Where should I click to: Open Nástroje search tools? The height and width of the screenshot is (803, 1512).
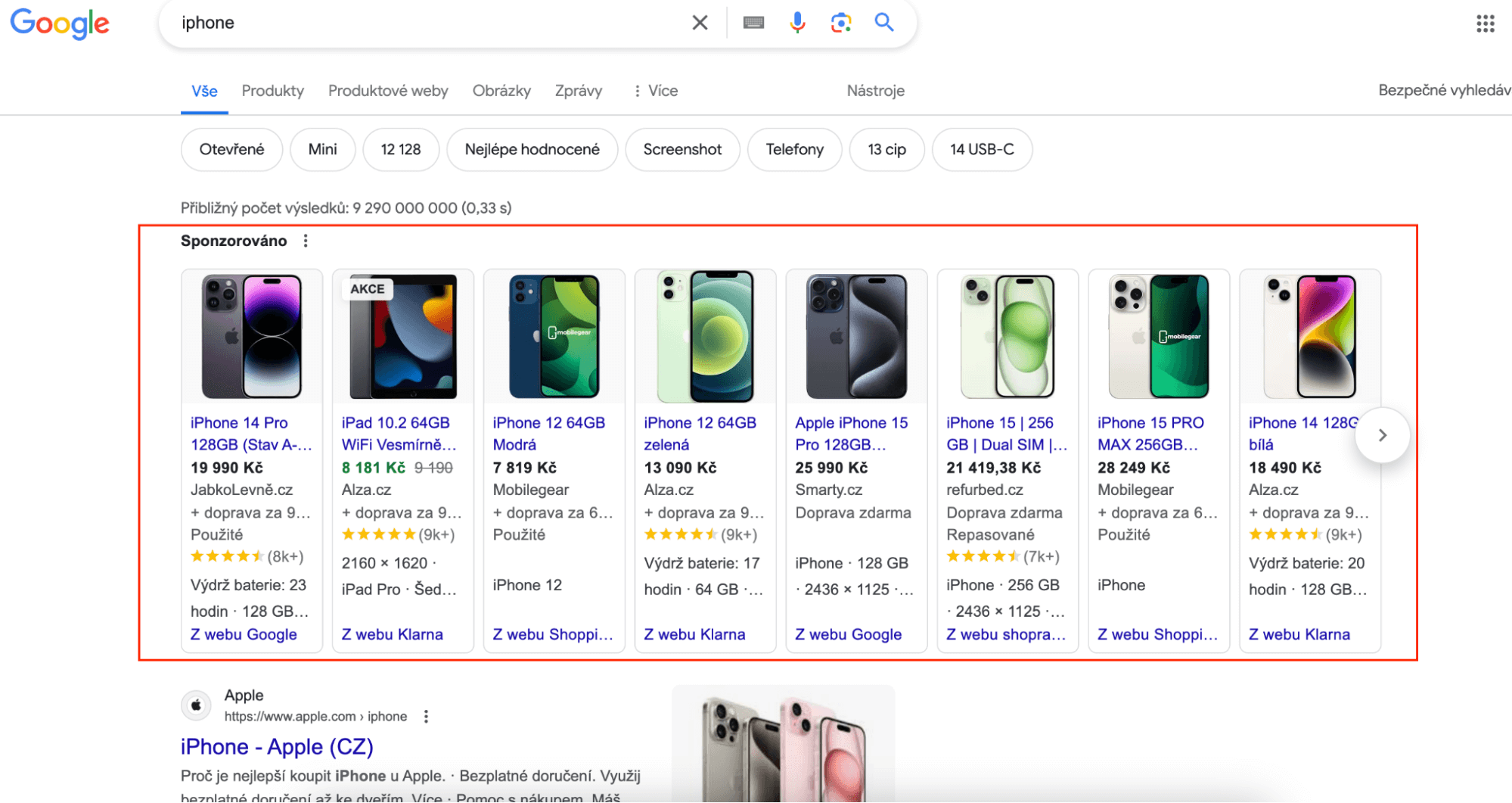click(875, 91)
